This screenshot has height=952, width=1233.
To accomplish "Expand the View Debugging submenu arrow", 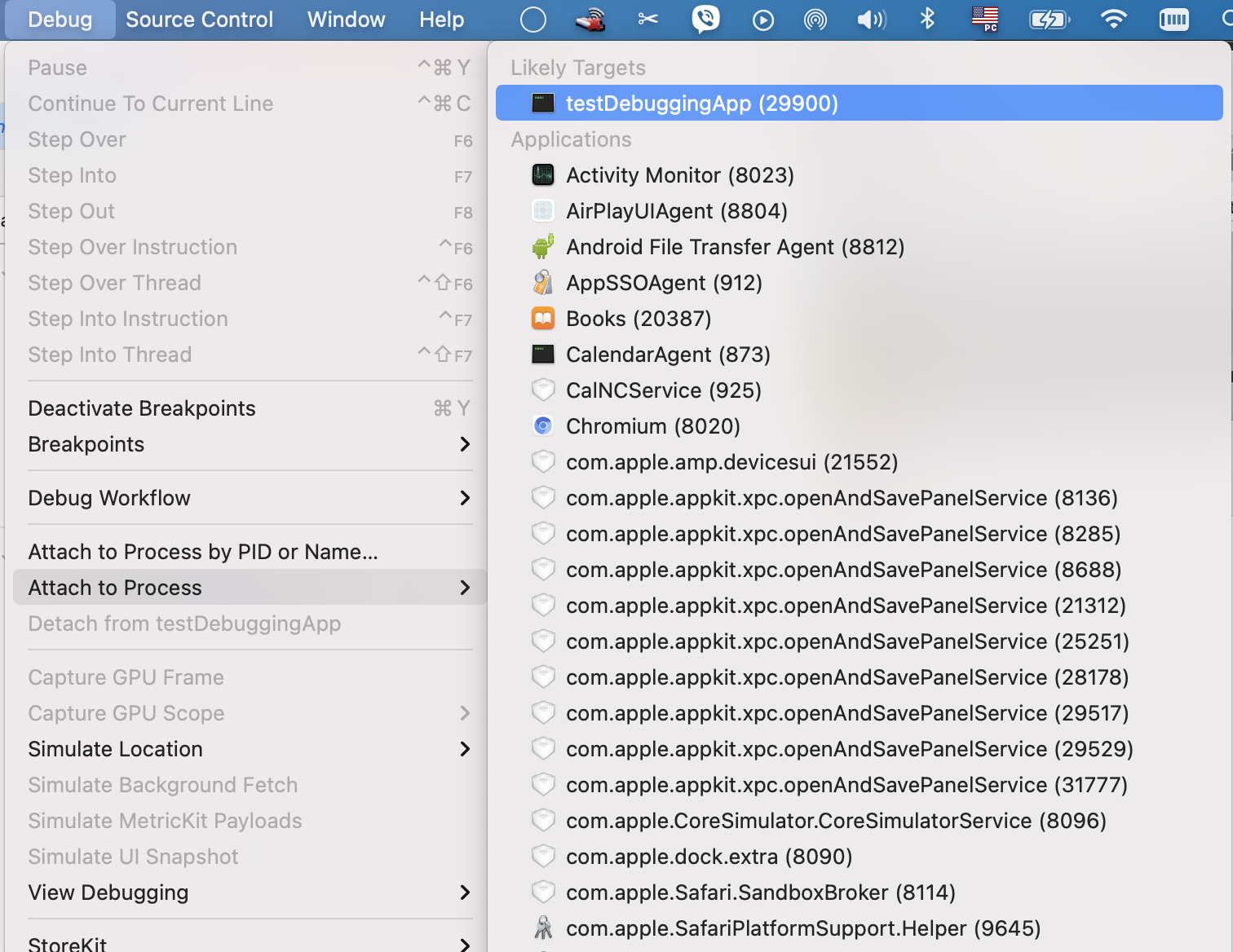I will point(465,892).
